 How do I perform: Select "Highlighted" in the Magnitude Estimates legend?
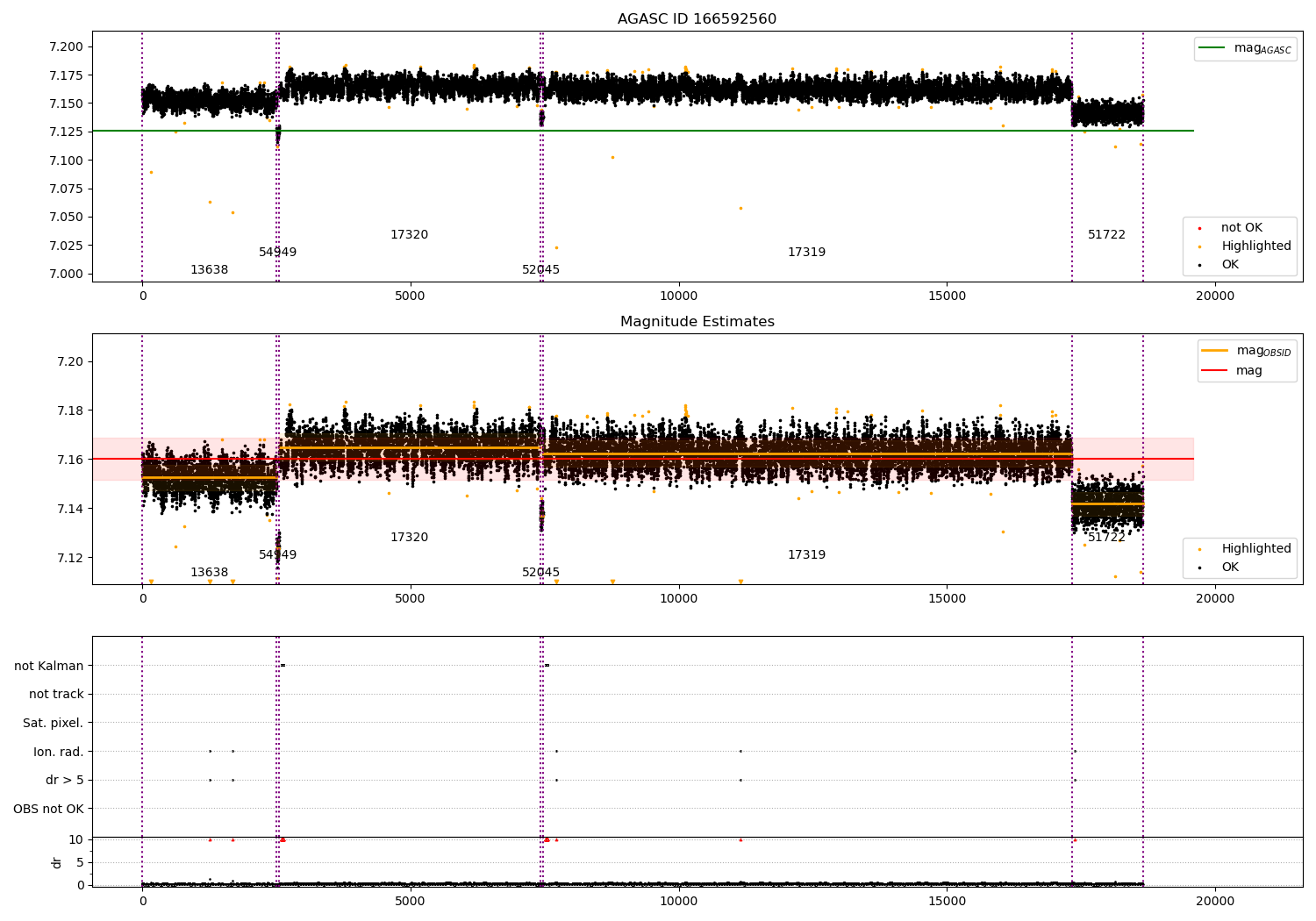click(1256, 549)
